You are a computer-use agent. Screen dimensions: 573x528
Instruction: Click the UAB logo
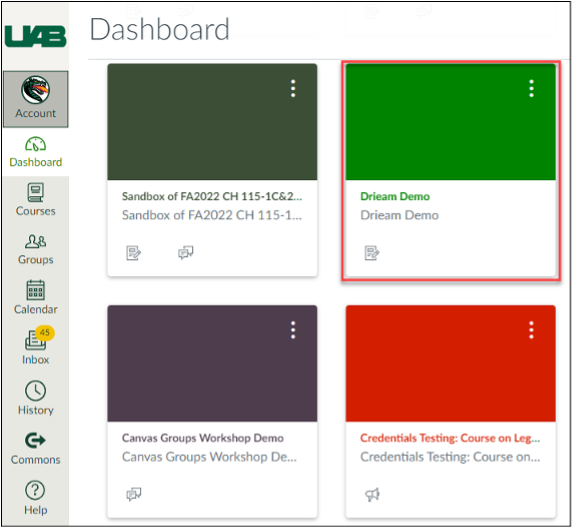click(x=35, y=37)
